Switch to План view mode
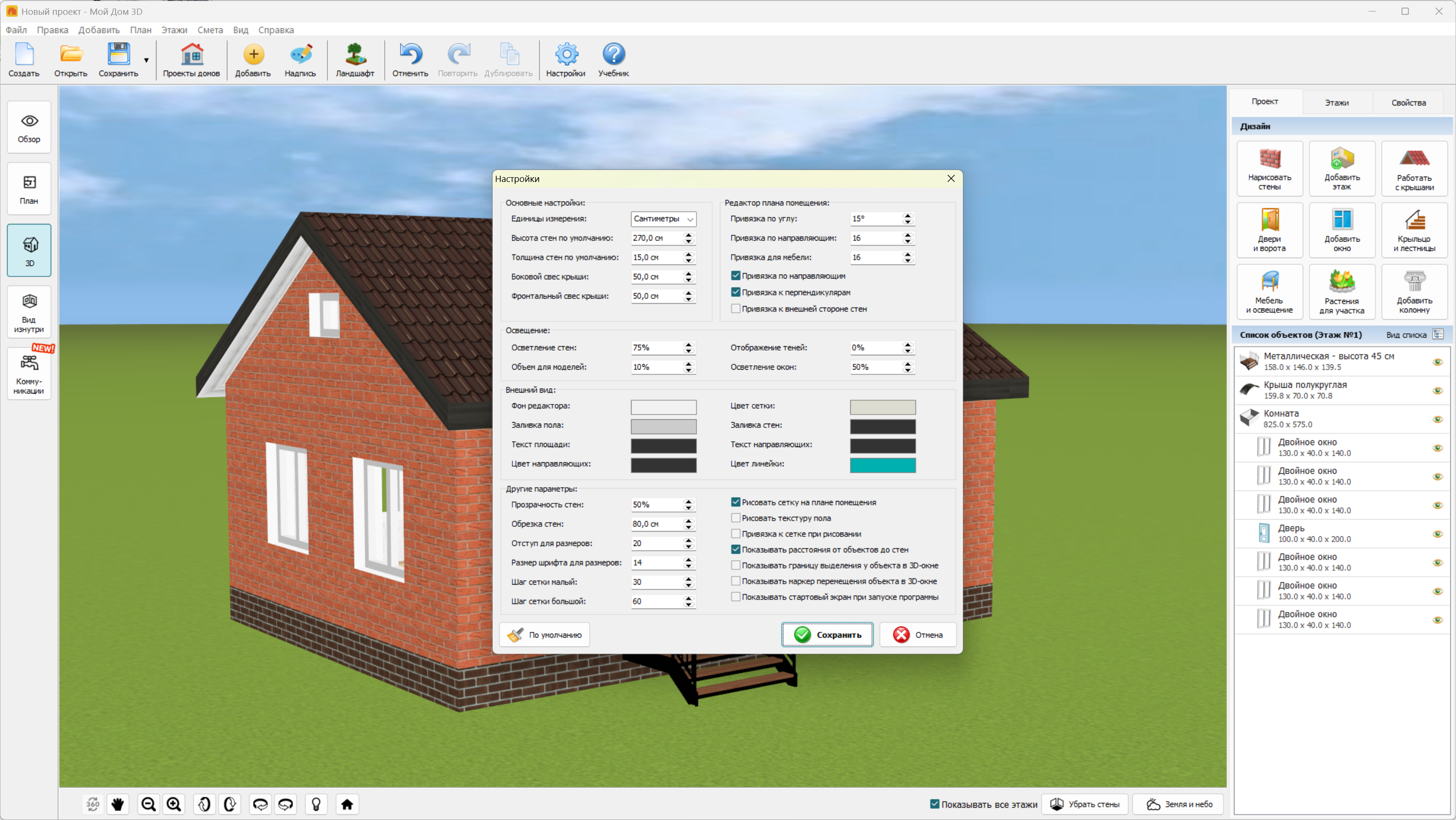This screenshot has width=1456, height=820. (29, 189)
